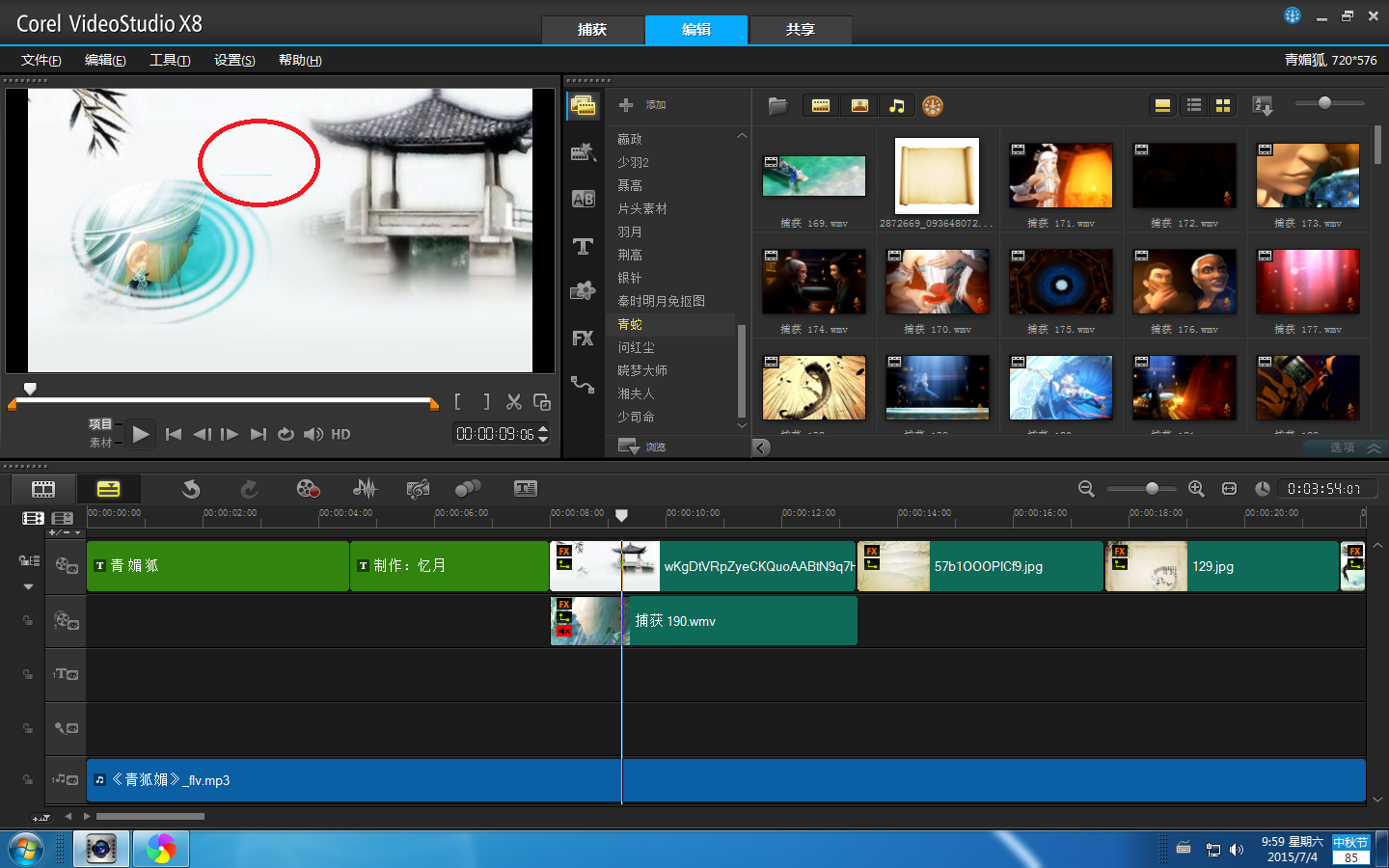Open the Transition (AB) library
The image size is (1389, 868).
coord(583,199)
